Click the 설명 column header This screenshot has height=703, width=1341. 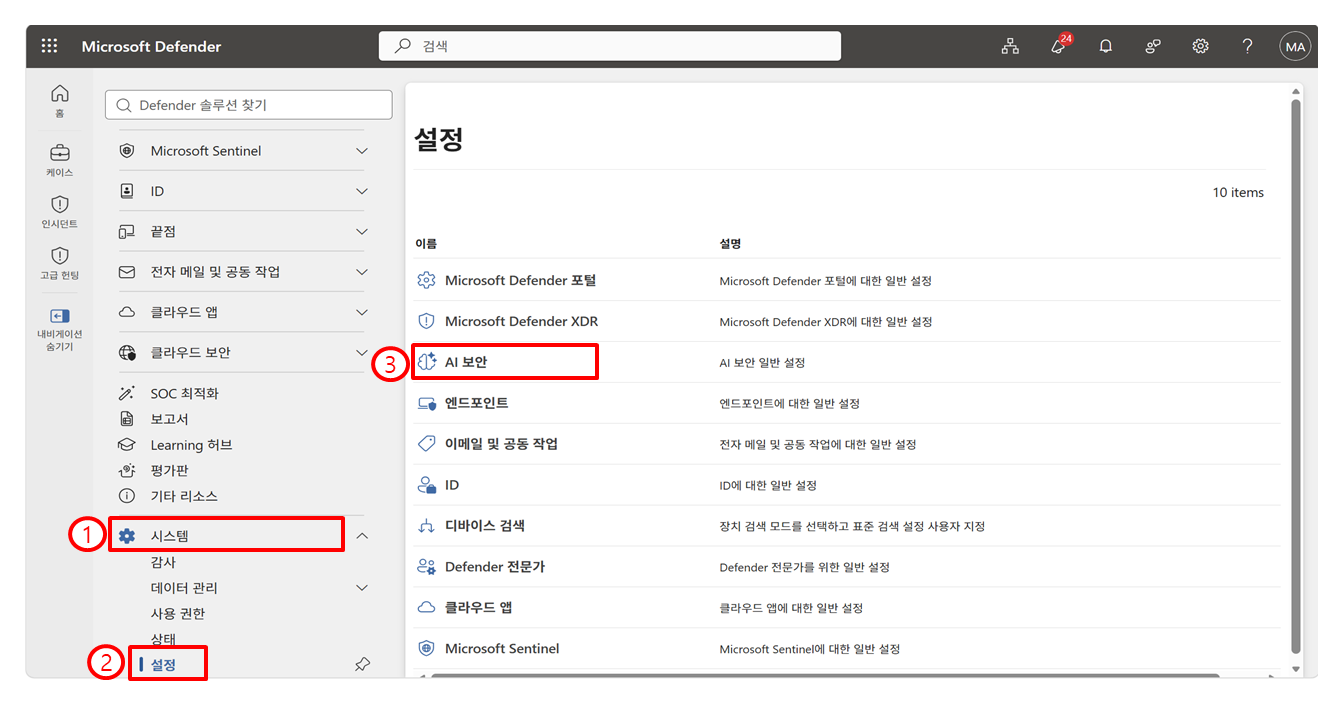point(730,243)
